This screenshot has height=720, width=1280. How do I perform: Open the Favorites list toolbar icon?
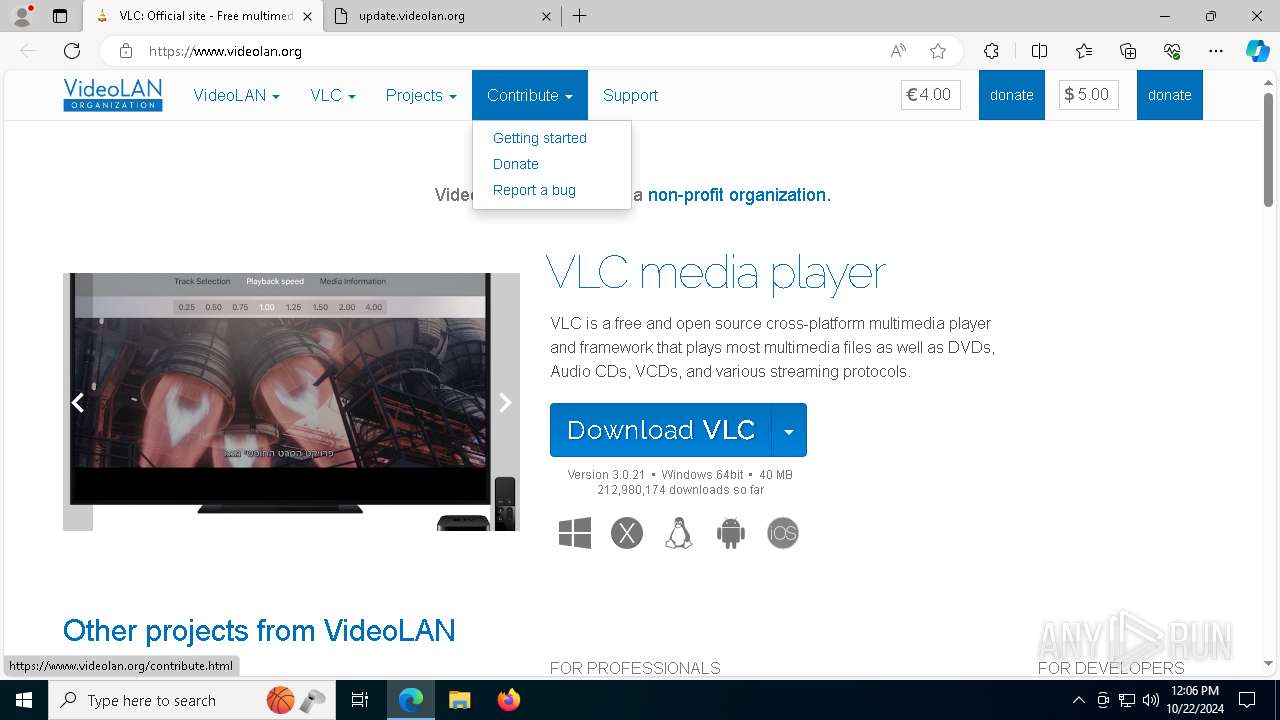coord(1084,51)
